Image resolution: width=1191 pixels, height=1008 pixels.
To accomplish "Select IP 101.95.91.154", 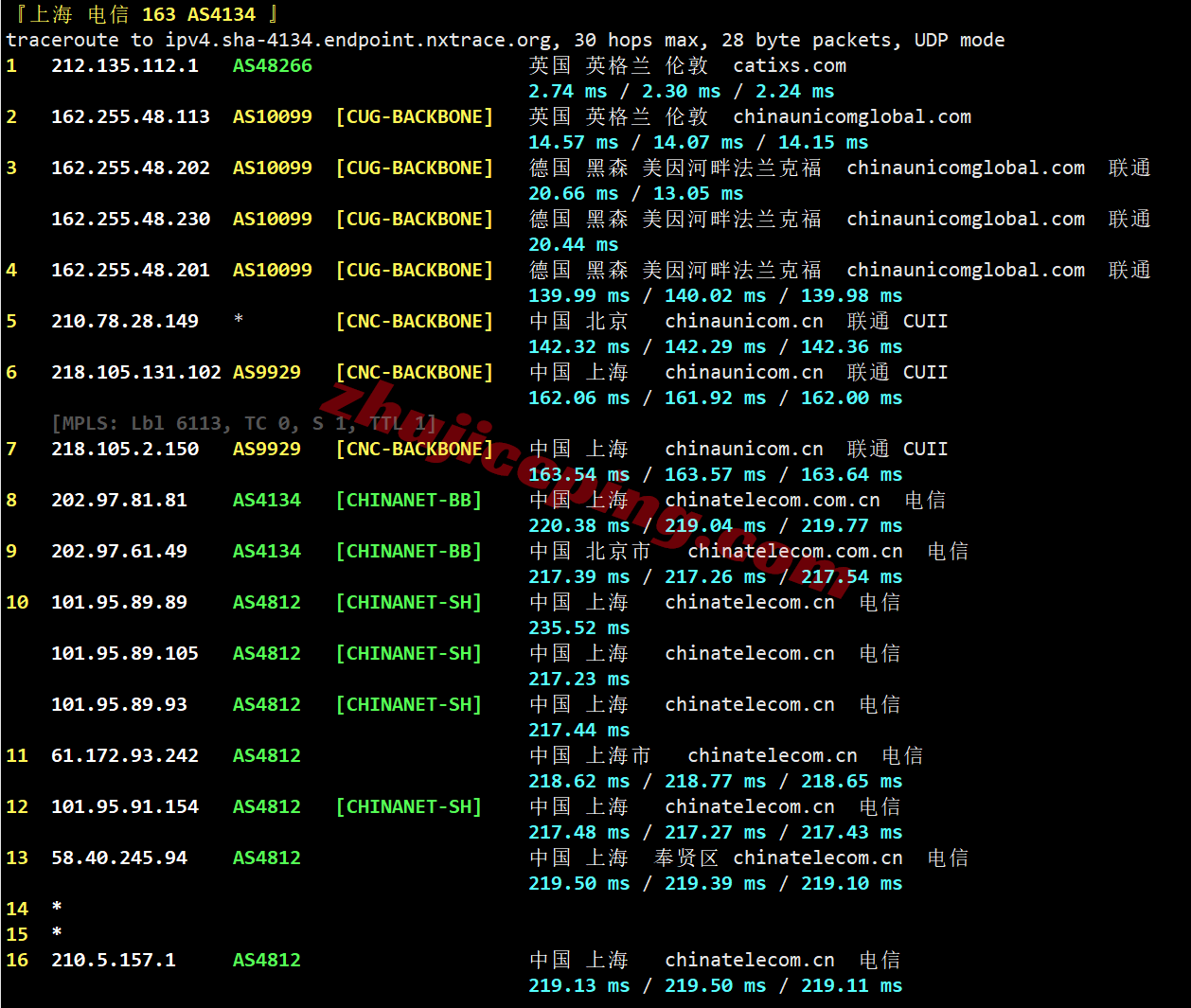I will (x=125, y=806).
